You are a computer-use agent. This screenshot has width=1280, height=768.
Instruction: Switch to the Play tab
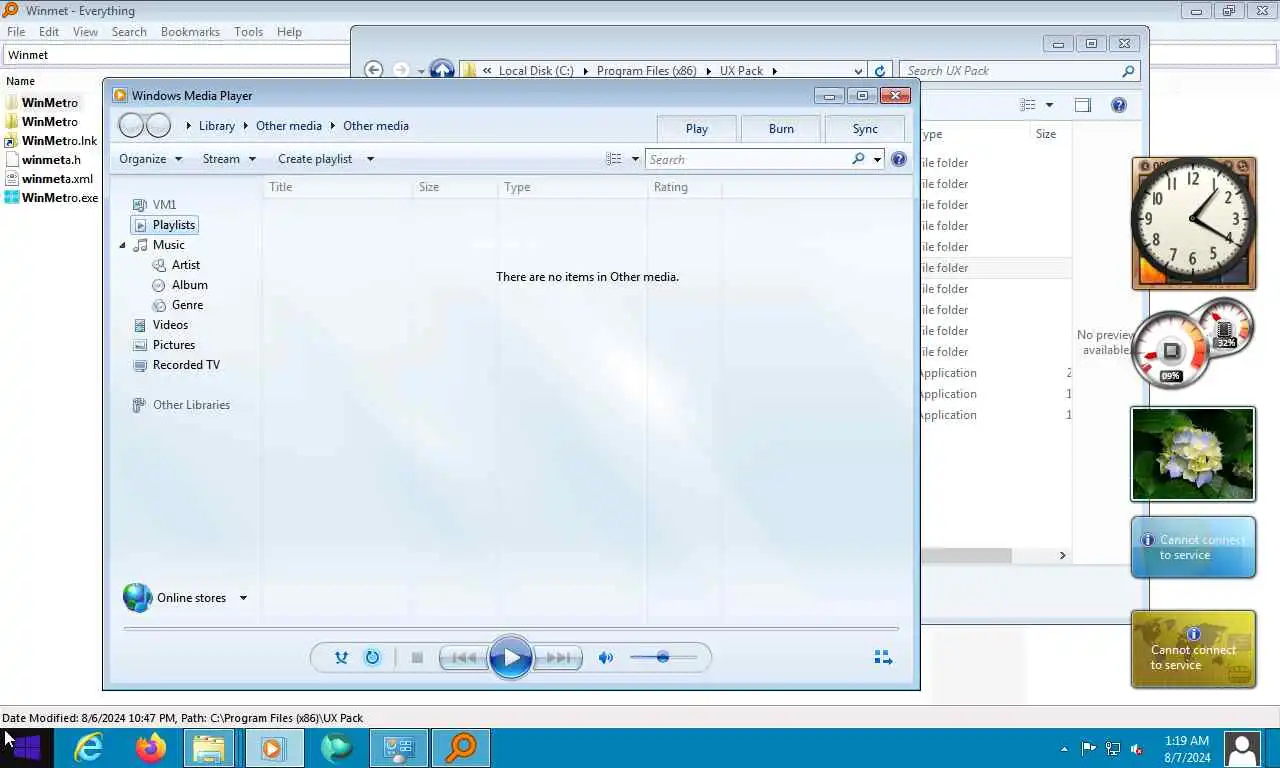tap(697, 128)
